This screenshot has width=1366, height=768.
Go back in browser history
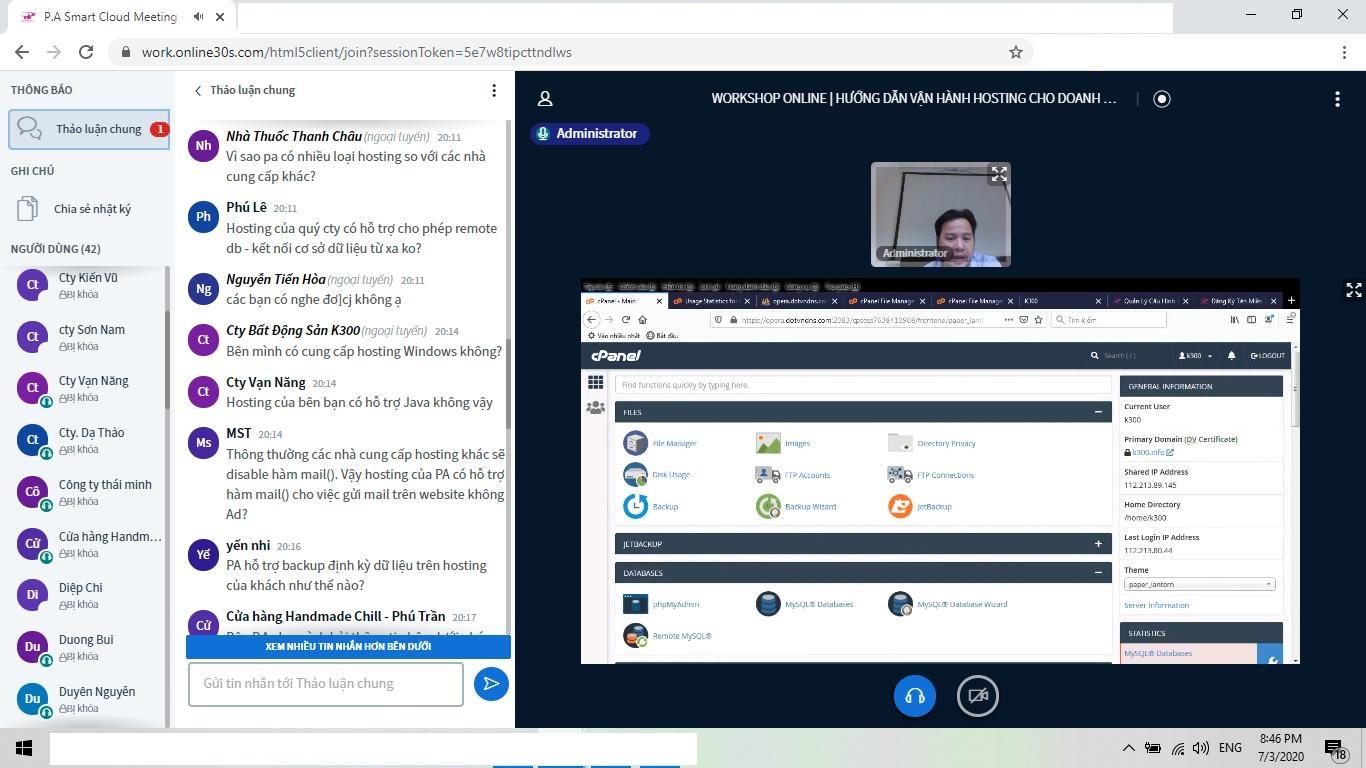click(x=22, y=52)
